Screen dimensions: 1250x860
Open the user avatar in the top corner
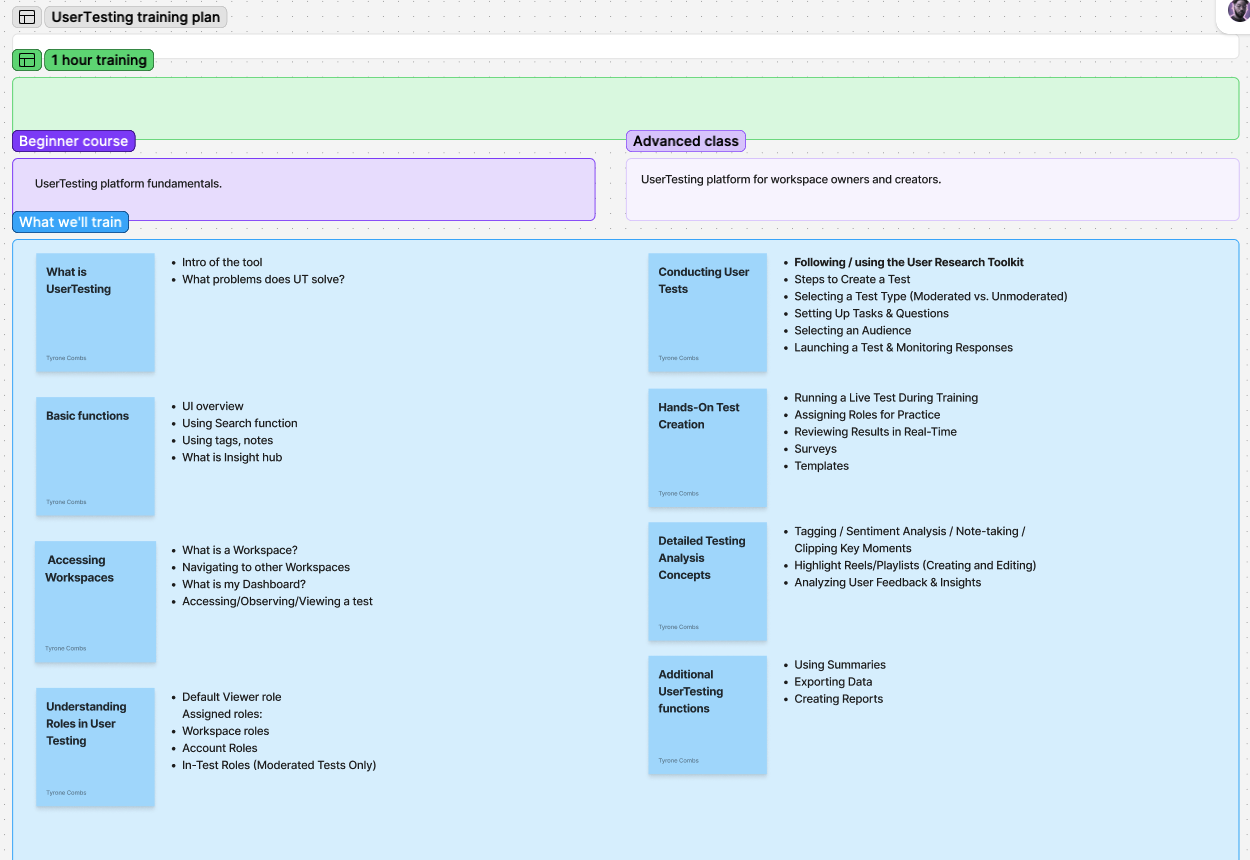pos(1239,10)
